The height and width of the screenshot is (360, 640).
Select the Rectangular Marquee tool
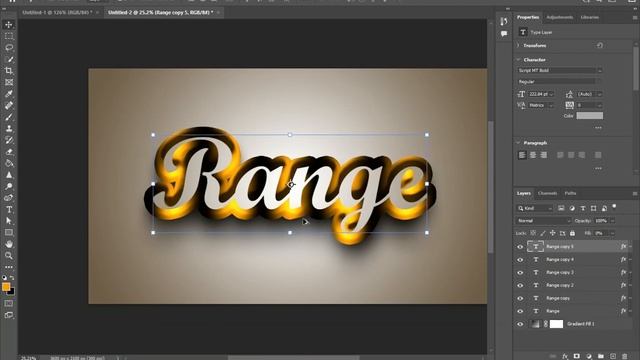coord(9,36)
